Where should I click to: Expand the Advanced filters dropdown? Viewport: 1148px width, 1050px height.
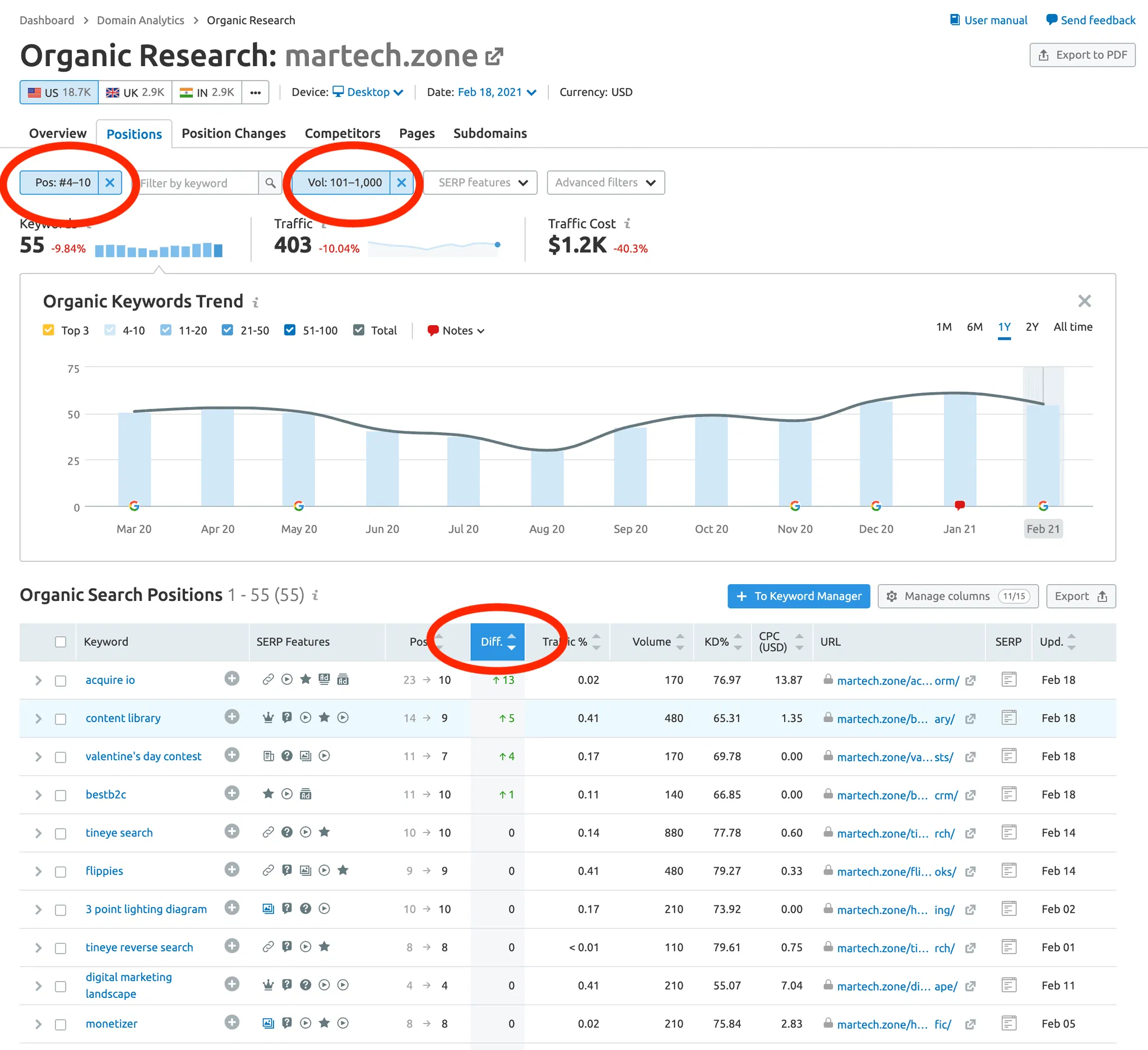coord(605,183)
